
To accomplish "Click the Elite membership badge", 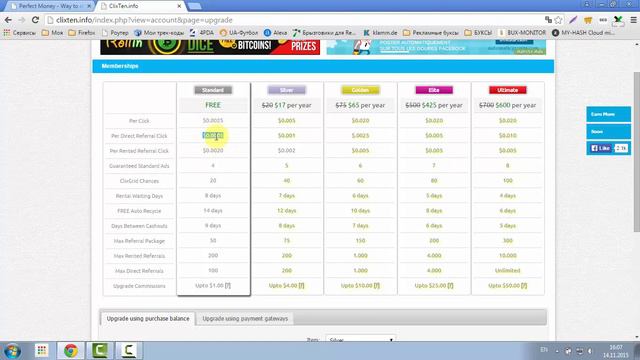I will click(434, 90).
